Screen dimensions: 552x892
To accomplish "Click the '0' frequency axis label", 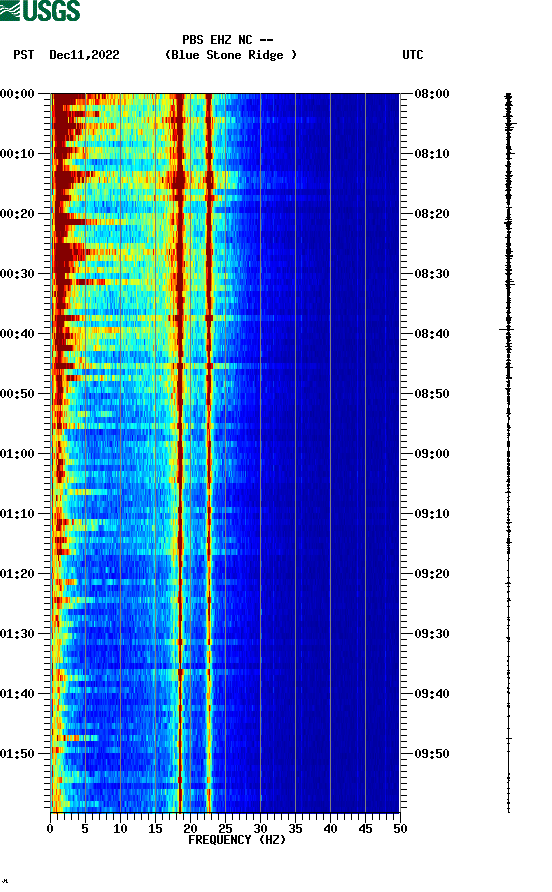I will coord(50,829).
